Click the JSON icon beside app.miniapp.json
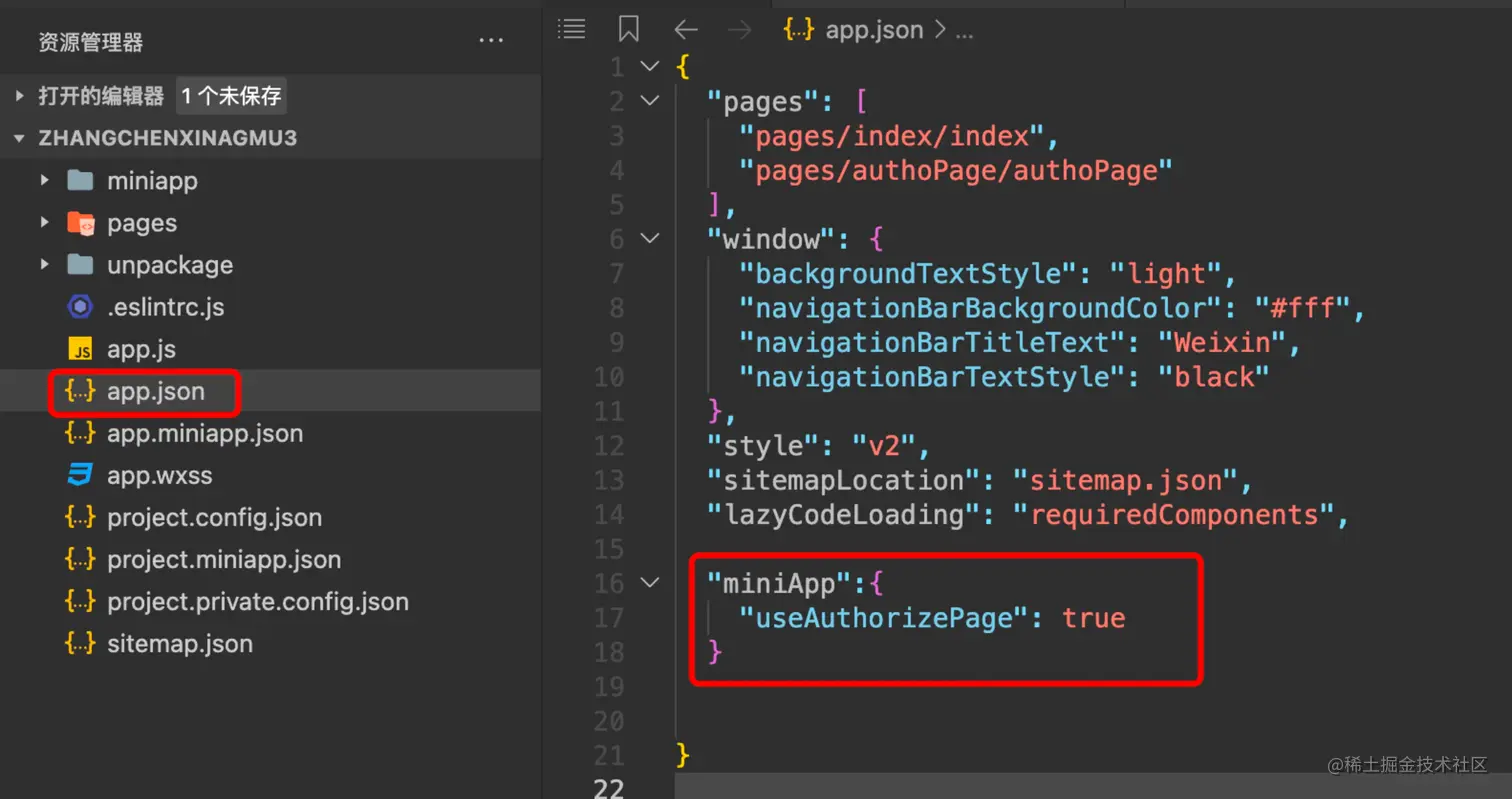 [80, 433]
